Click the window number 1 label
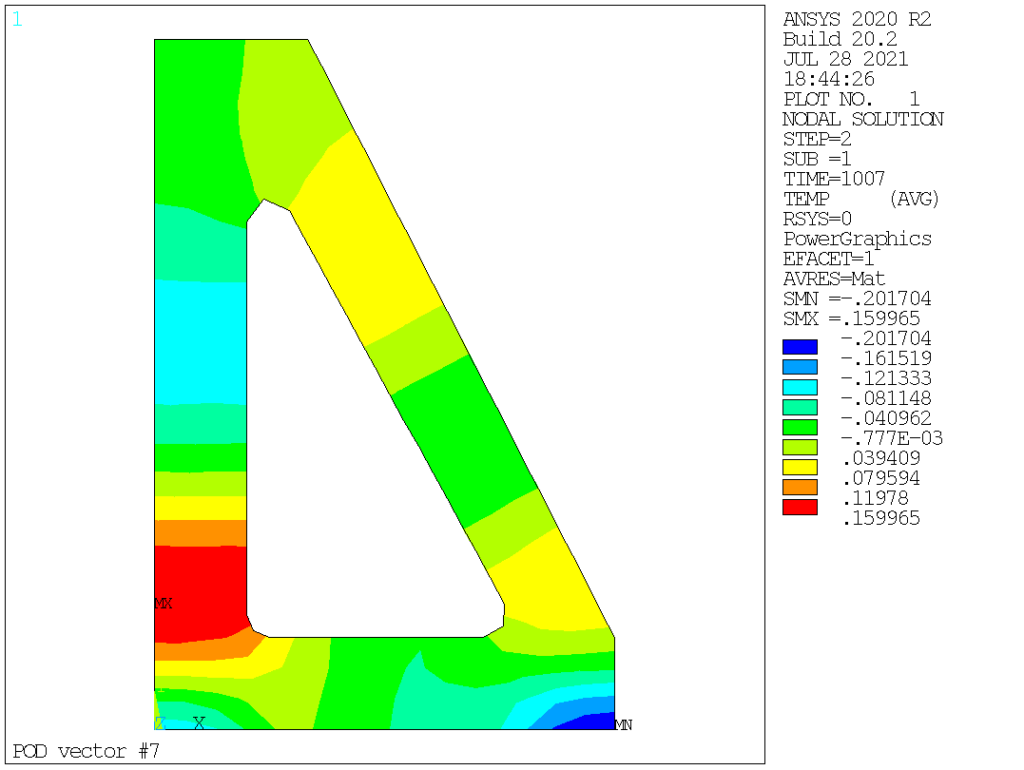The image size is (1024, 770). tap(18, 20)
